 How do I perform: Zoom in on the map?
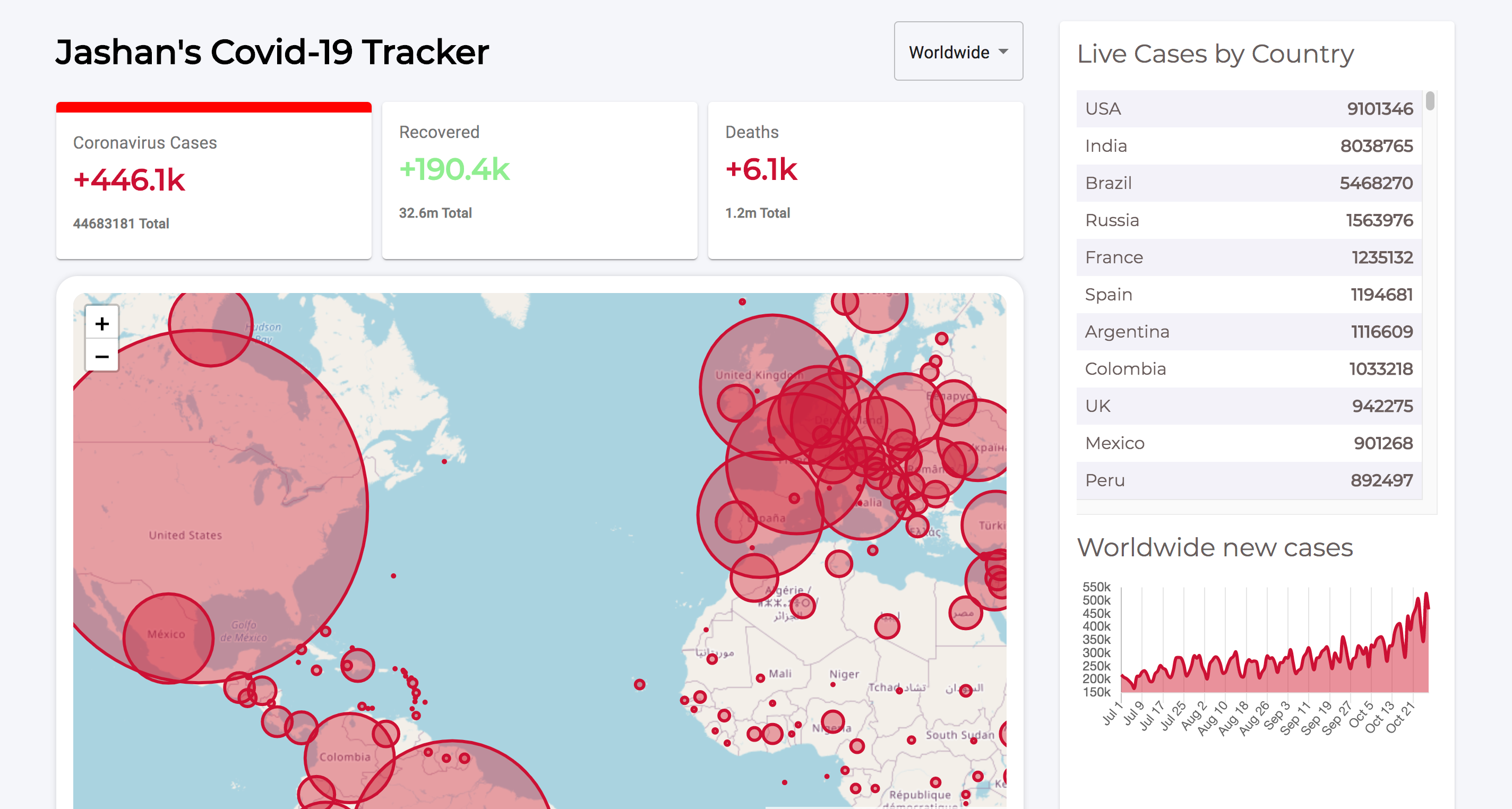102,323
